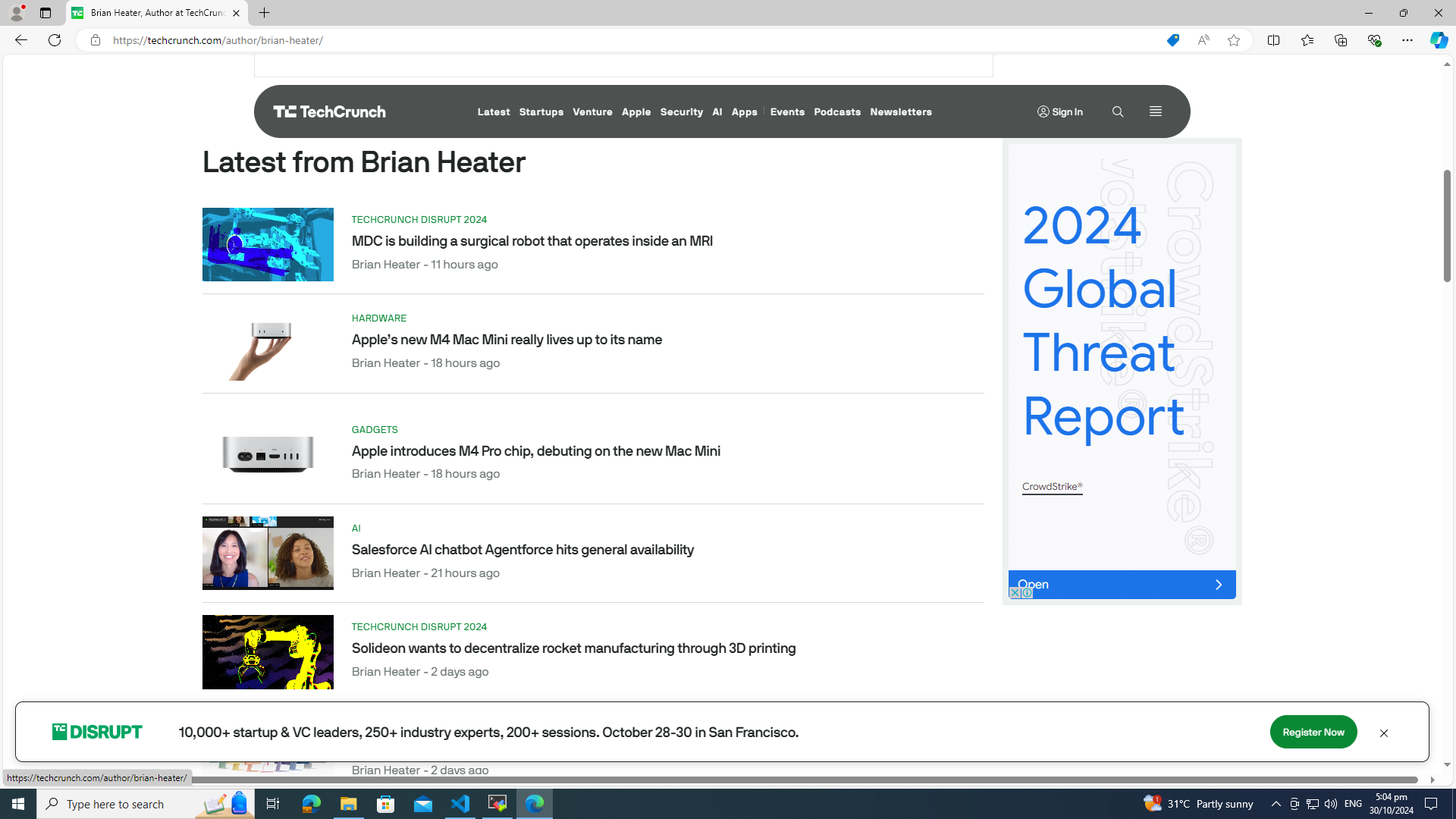Click the browser Back arrow
The width and height of the screenshot is (1456, 819).
[x=20, y=40]
